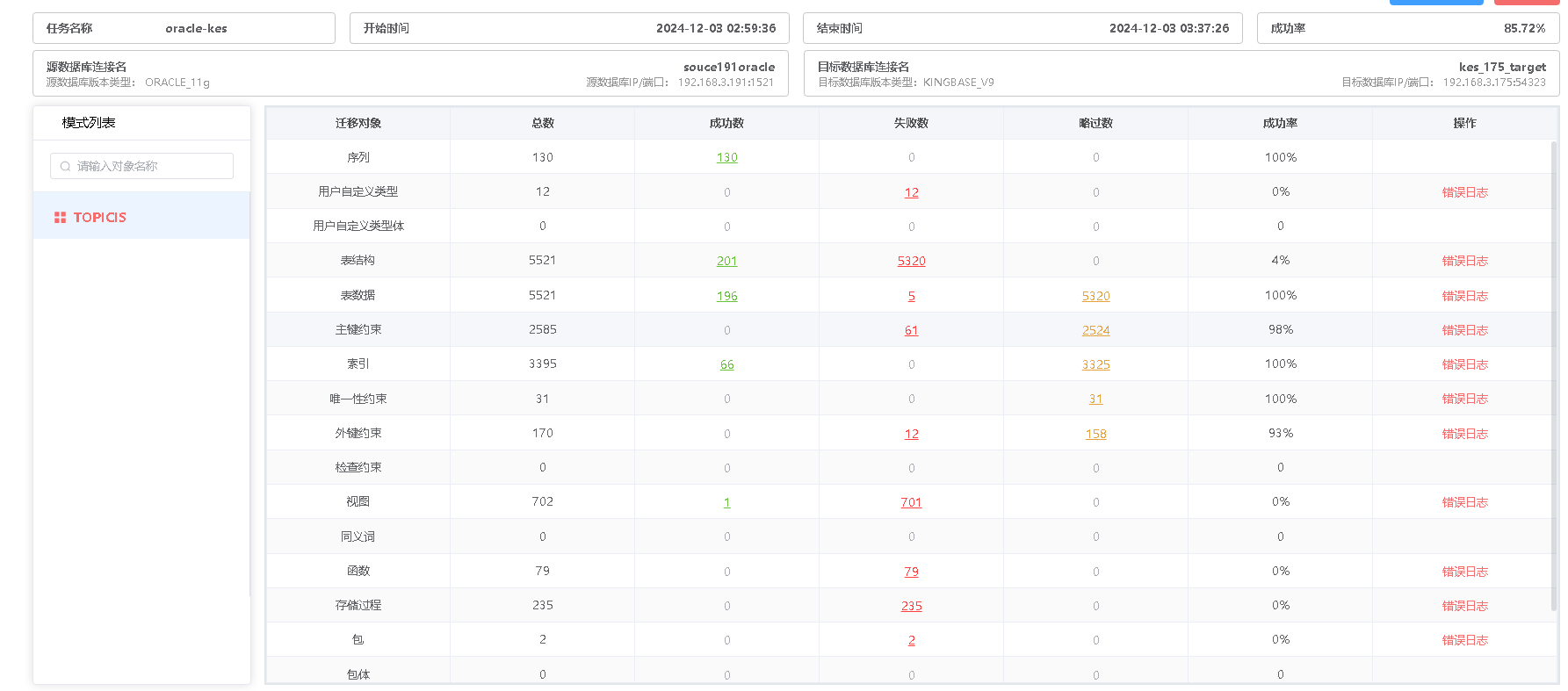Open the 5320 skipped count for 表数据
Viewport: 1568px width, 691px height.
pos(1095,296)
